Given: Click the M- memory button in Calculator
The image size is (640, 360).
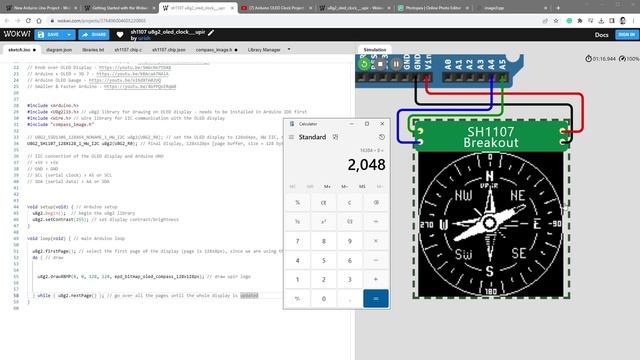Looking at the screenshot, I should 345,187.
